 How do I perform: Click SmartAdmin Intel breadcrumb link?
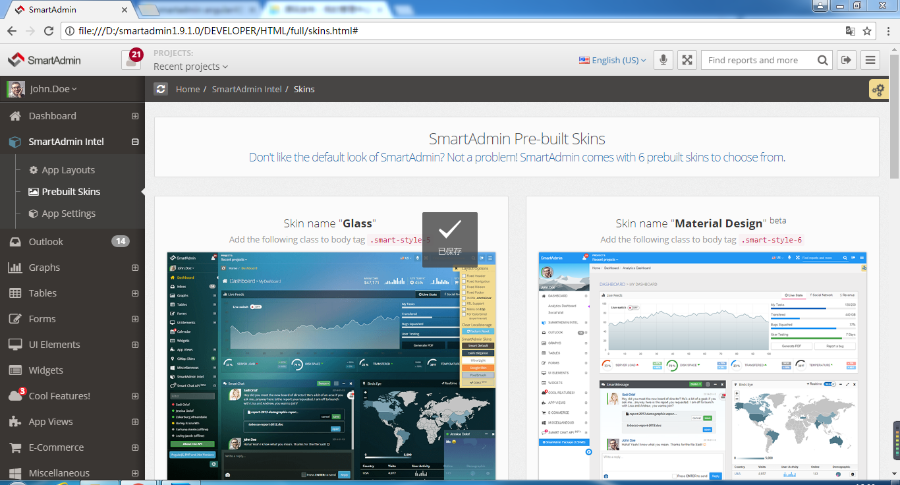point(246,89)
